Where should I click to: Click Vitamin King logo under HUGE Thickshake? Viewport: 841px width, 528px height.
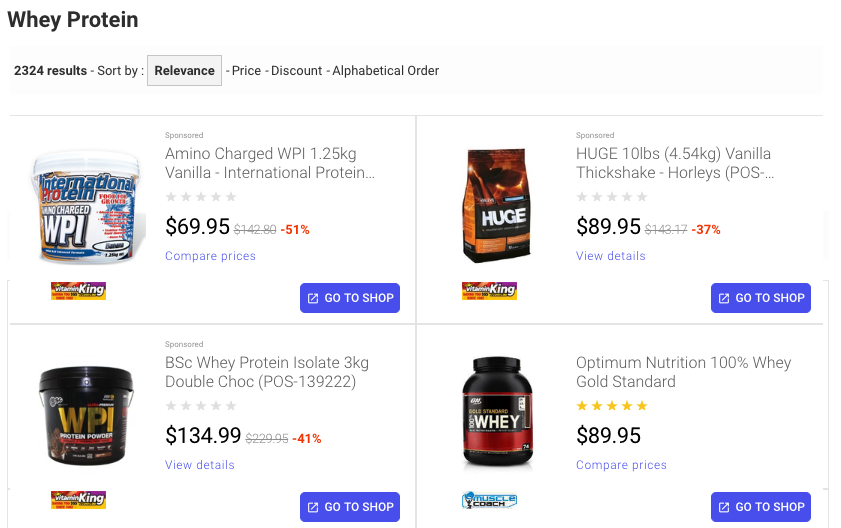click(x=489, y=291)
